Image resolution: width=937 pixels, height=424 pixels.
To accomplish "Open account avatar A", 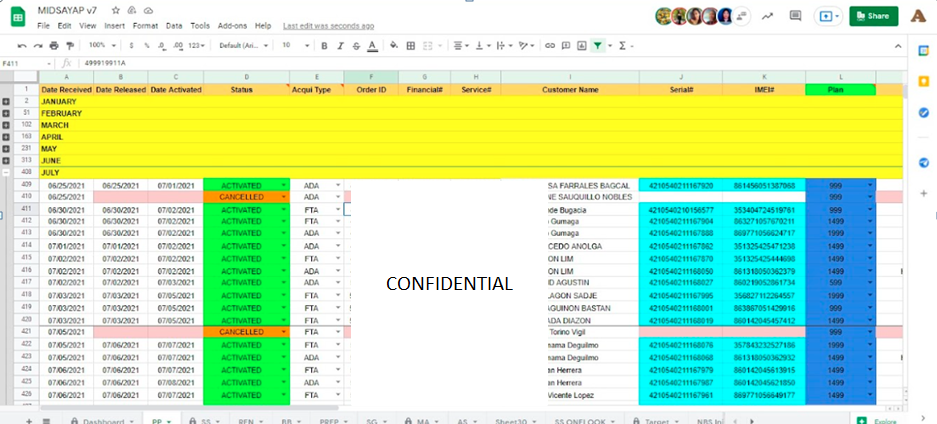I will click(x=918, y=16).
